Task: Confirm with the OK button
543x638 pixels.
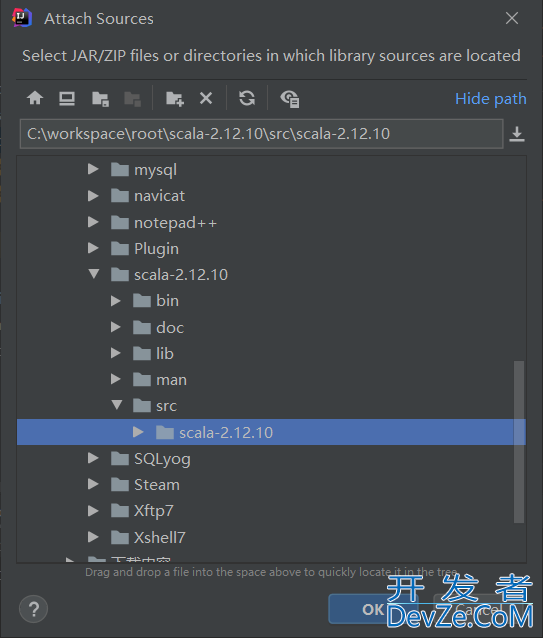Action: point(373,609)
